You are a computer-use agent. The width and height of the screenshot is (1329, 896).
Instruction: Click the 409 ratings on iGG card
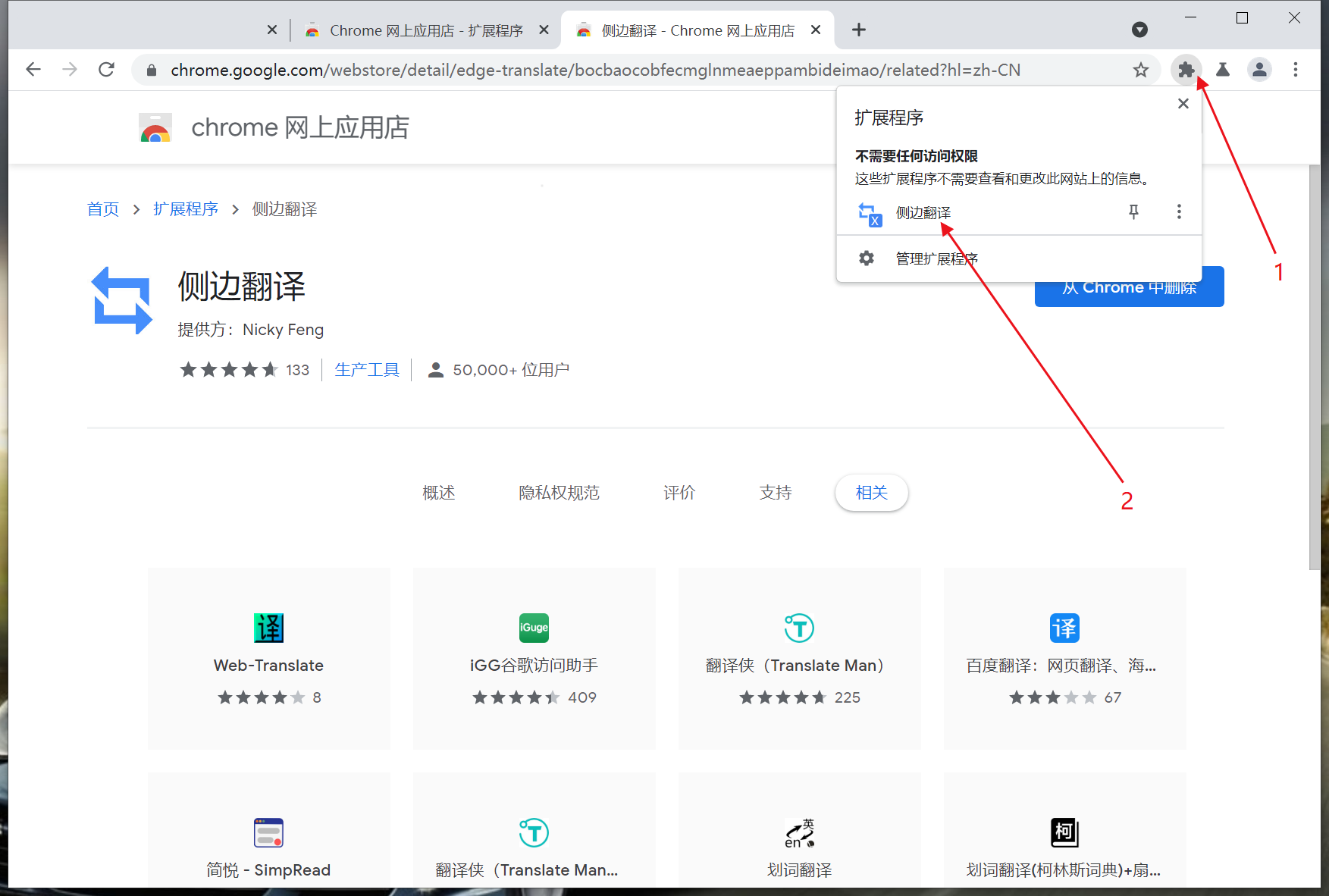(582, 697)
